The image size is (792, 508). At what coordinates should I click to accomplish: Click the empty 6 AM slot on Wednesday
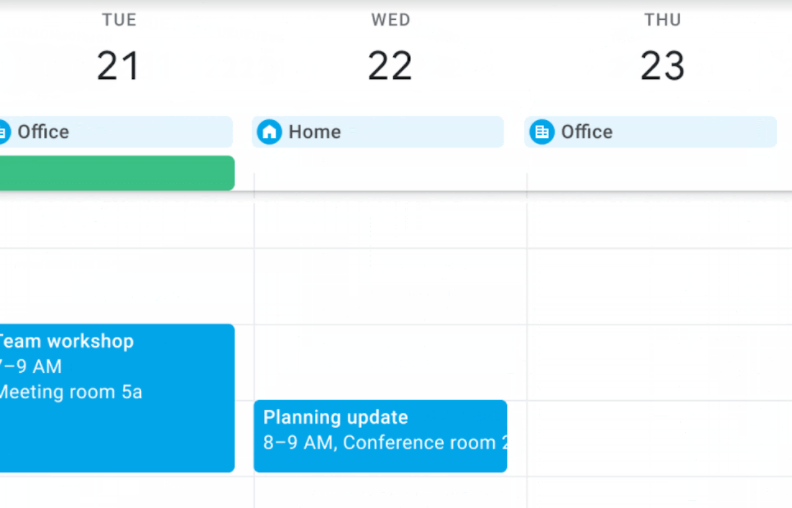coord(390,286)
